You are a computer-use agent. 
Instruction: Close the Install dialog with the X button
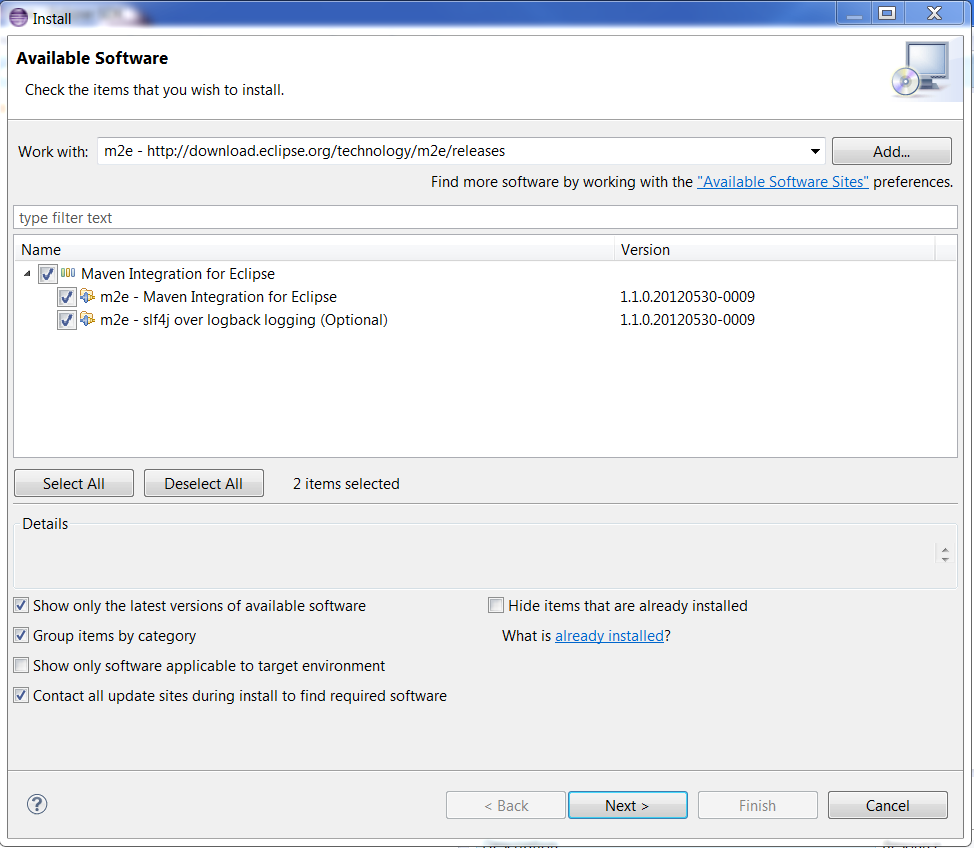click(x=935, y=13)
